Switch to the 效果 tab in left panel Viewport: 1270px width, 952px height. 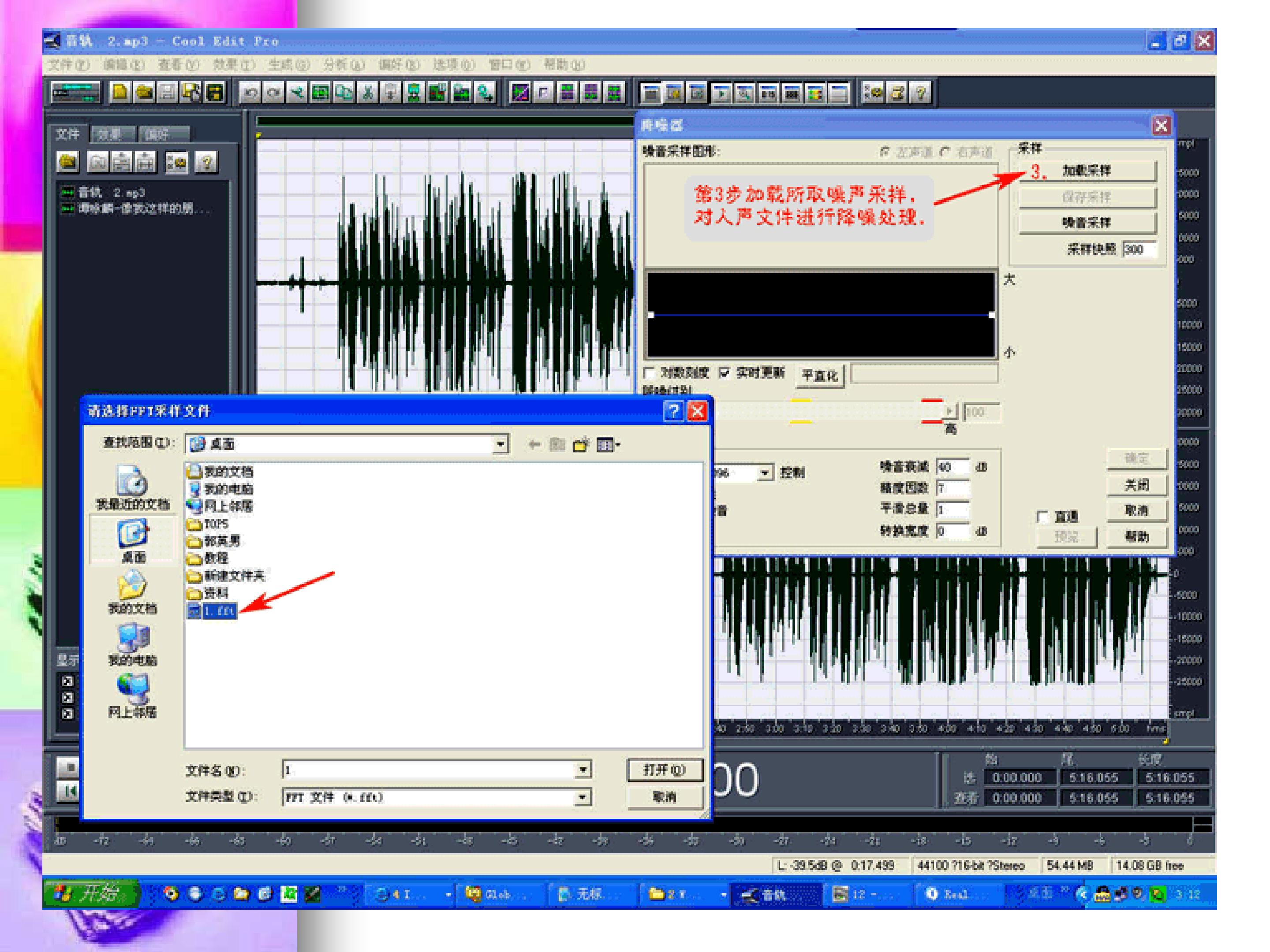tap(110, 134)
